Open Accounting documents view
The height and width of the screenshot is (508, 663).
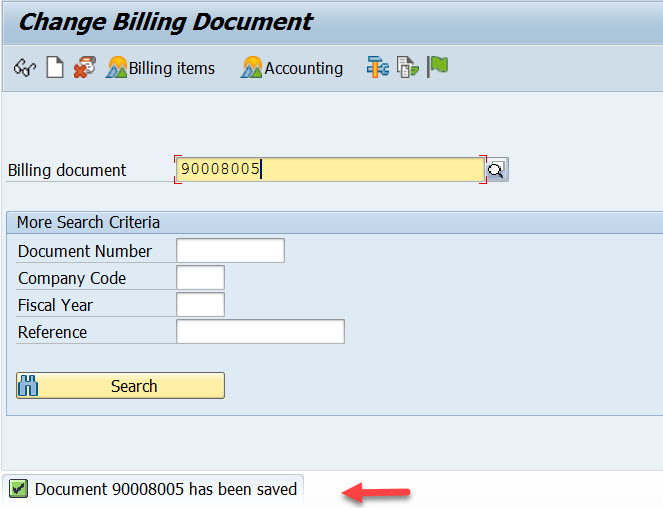pos(292,68)
